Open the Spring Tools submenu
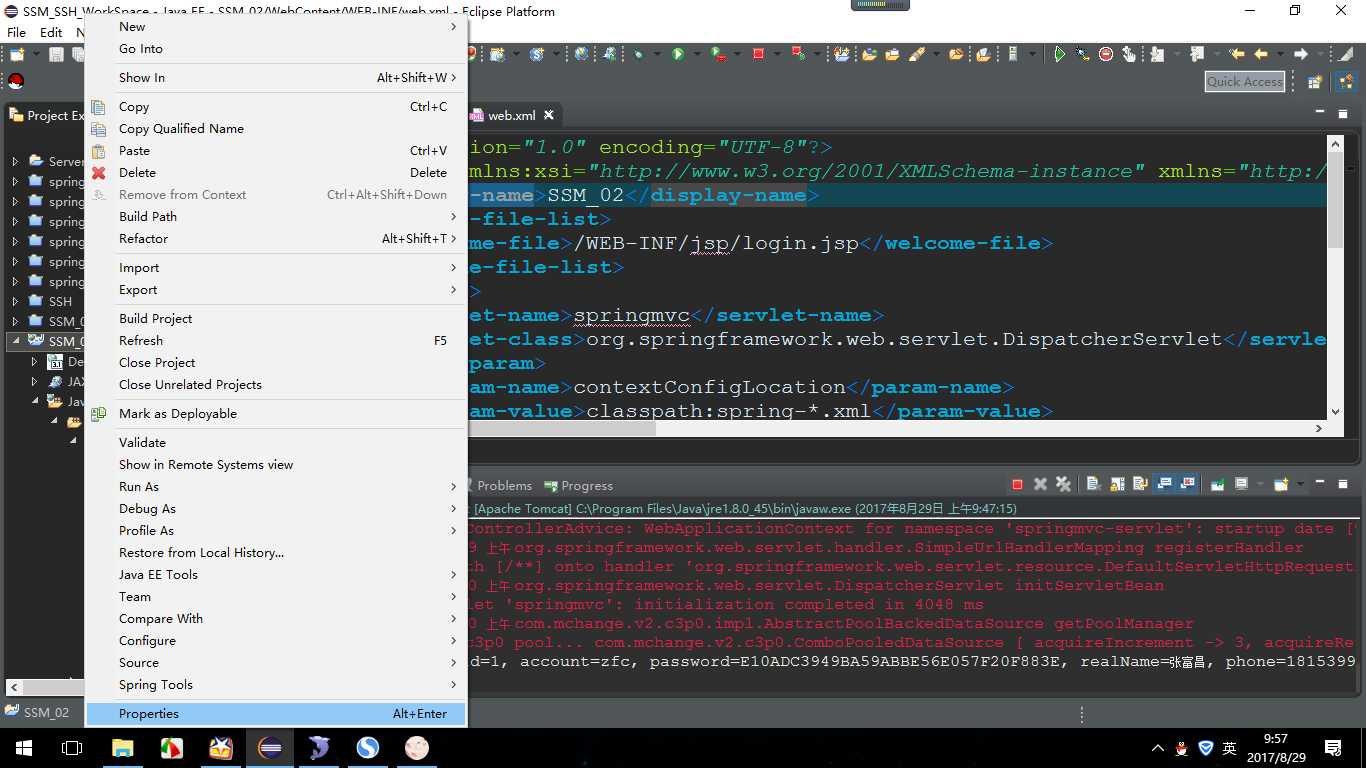The image size is (1366, 768). (x=277, y=684)
